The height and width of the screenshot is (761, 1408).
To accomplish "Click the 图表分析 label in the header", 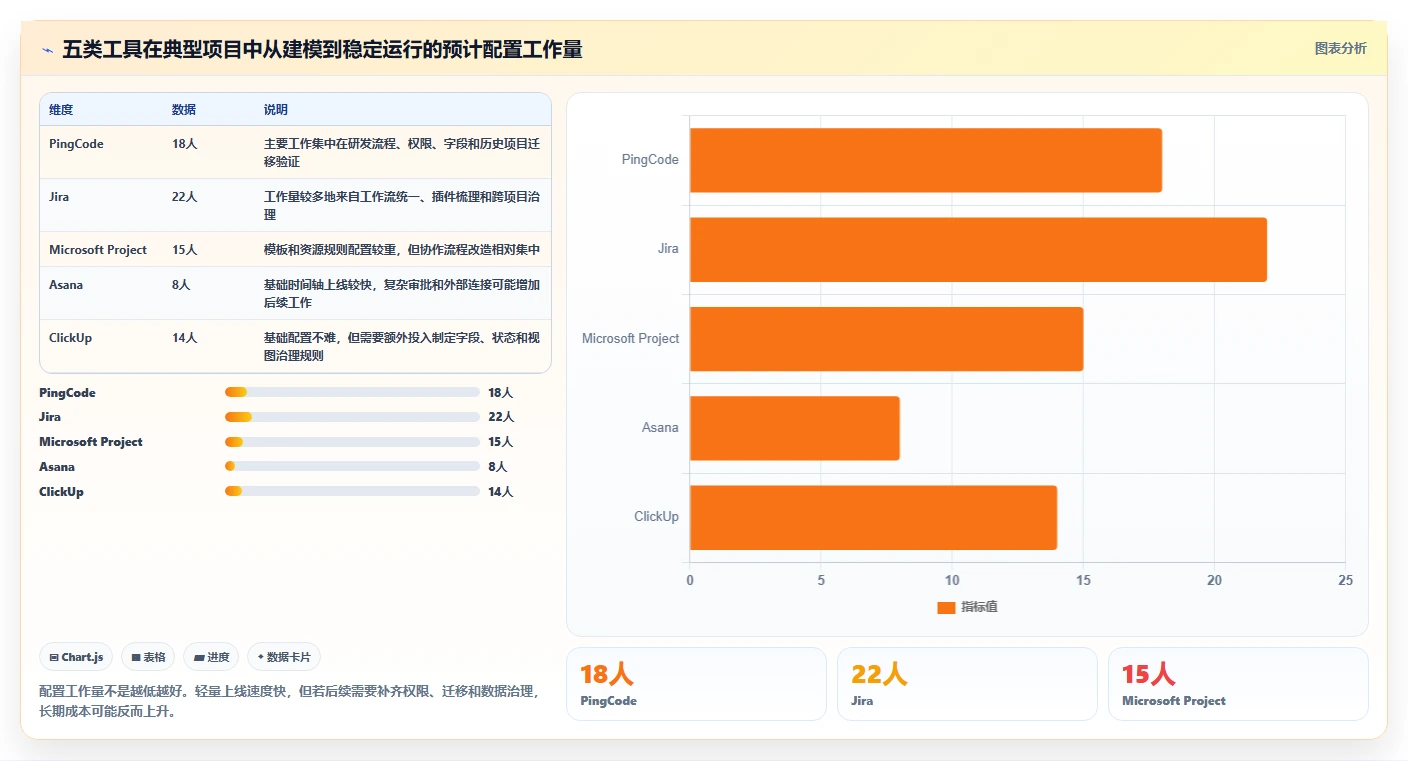I will (x=1340, y=48).
